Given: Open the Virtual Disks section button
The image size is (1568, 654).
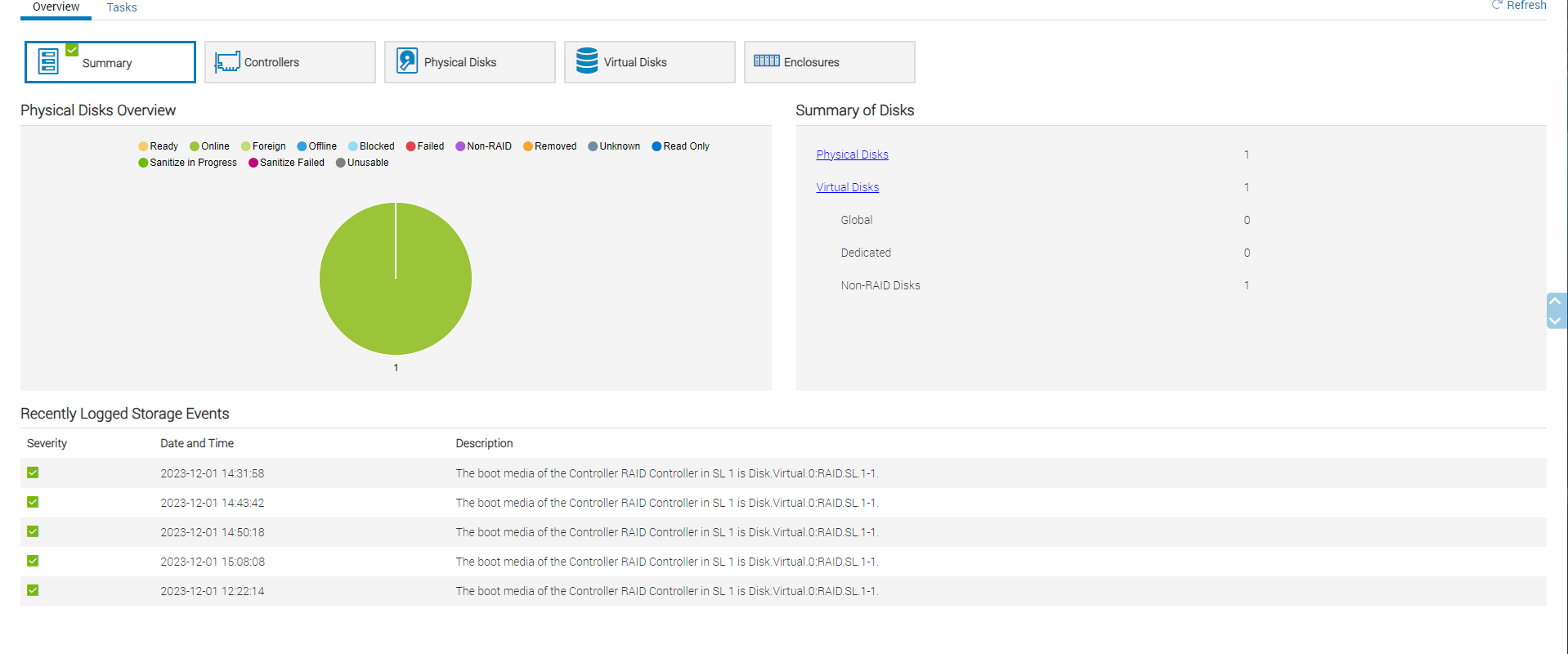Looking at the screenshot, I should 649,62.
